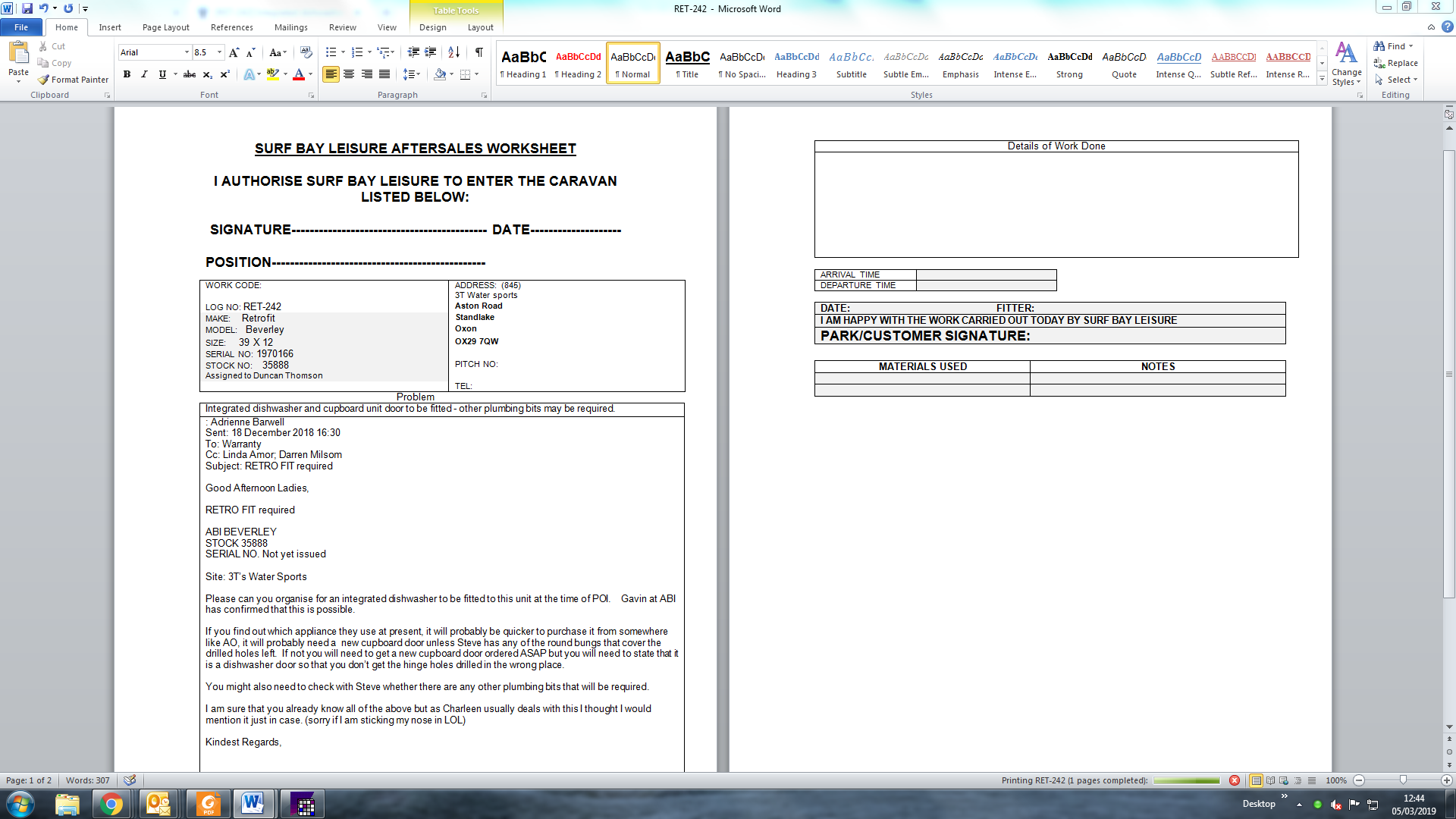Open the font name dropdown

[187, 52]
